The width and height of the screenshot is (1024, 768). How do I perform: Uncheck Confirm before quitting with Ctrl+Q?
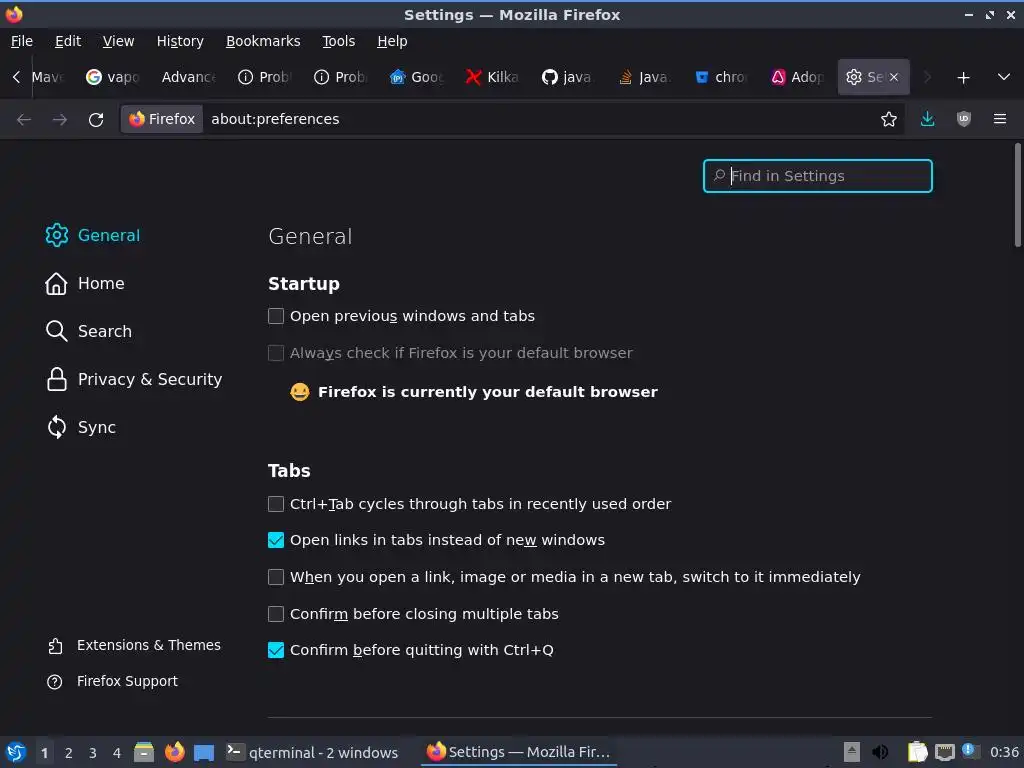(x=276, y=650)
